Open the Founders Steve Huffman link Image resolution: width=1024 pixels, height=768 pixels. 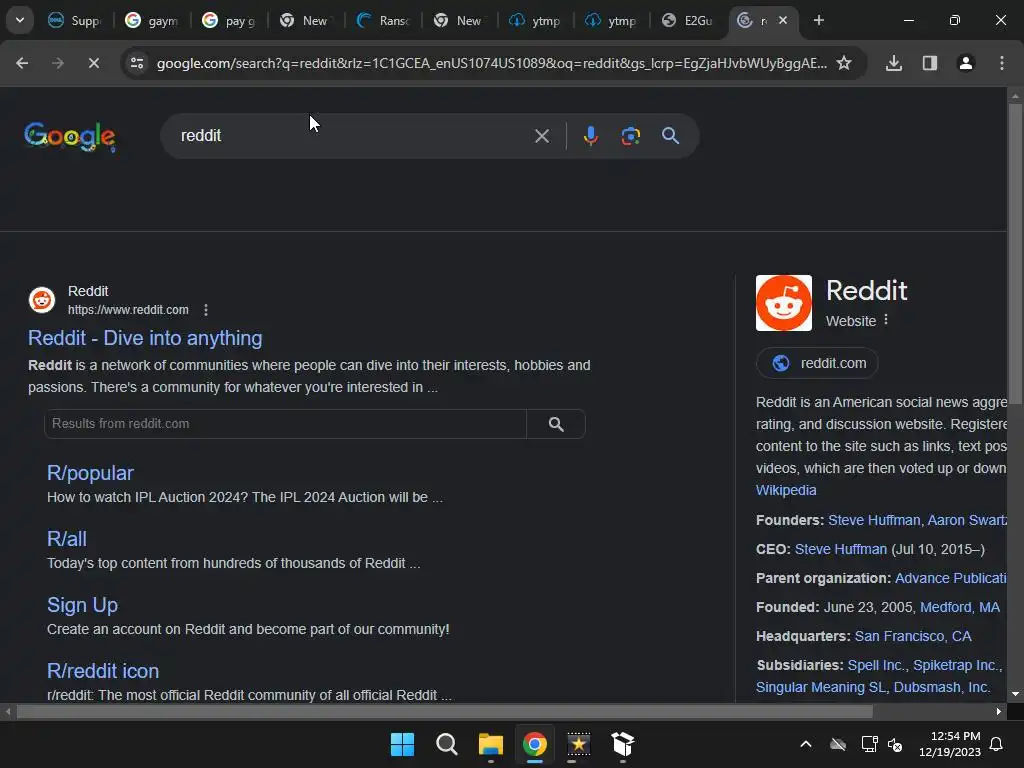(x=874, y=520)
